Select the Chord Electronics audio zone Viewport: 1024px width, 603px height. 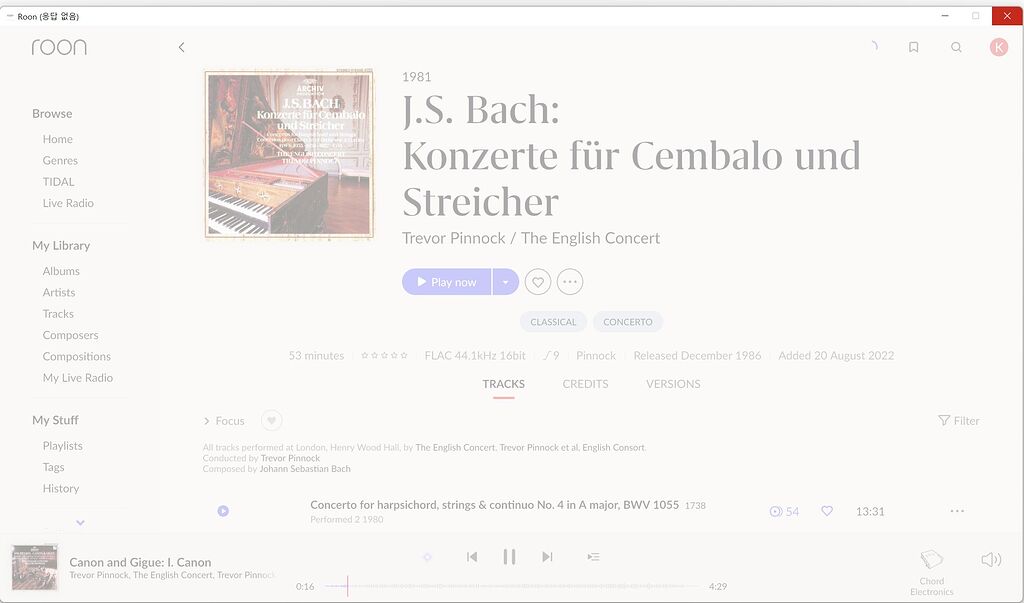point(932,573)
